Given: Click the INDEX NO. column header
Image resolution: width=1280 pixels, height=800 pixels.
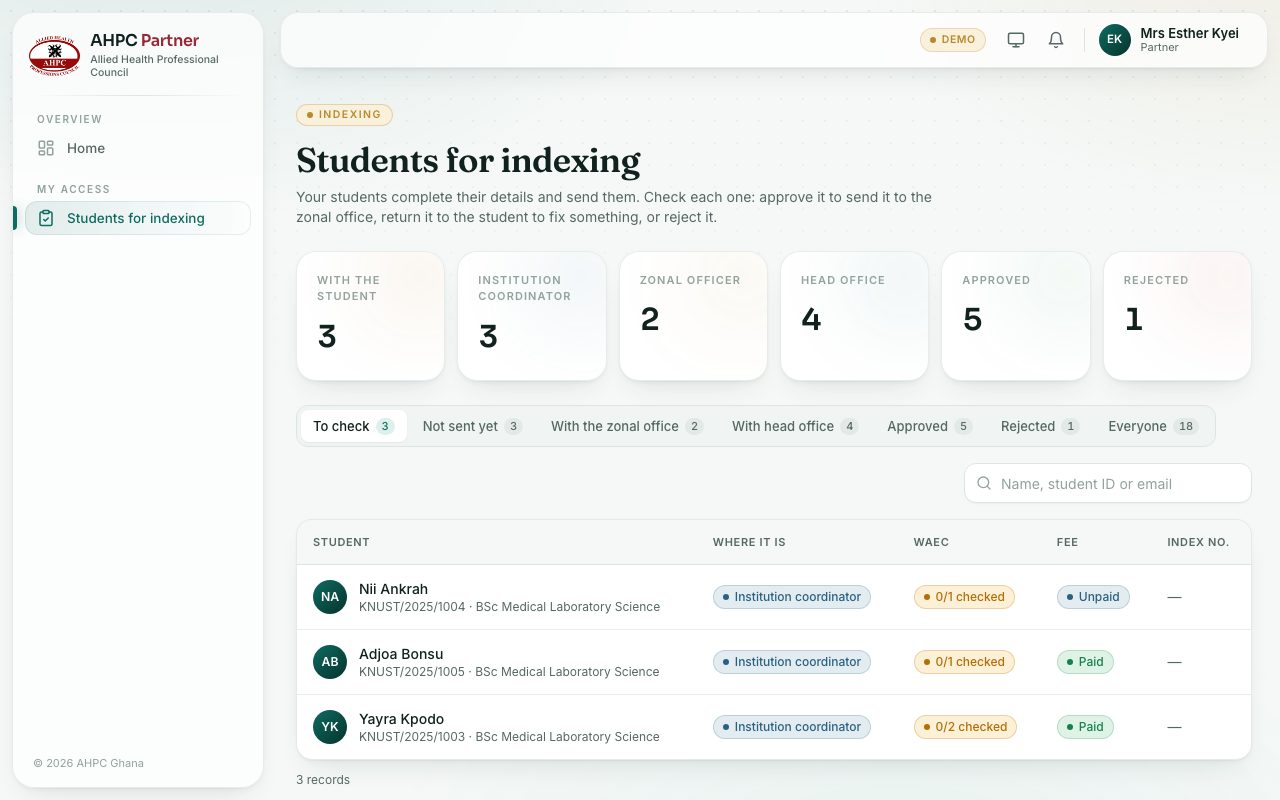Looking at the screenshot, I should (1198, 542).
